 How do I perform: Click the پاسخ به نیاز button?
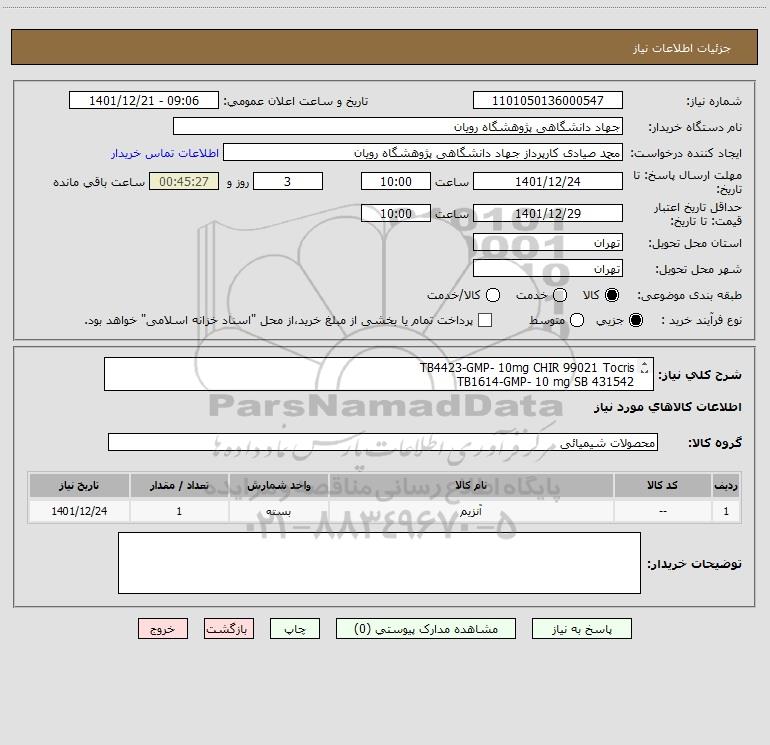pos(581,629)
